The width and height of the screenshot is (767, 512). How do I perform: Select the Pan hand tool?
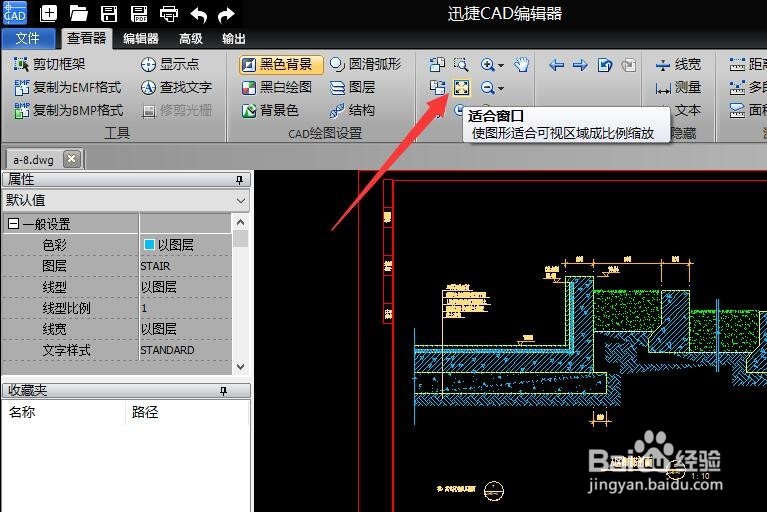521,65
